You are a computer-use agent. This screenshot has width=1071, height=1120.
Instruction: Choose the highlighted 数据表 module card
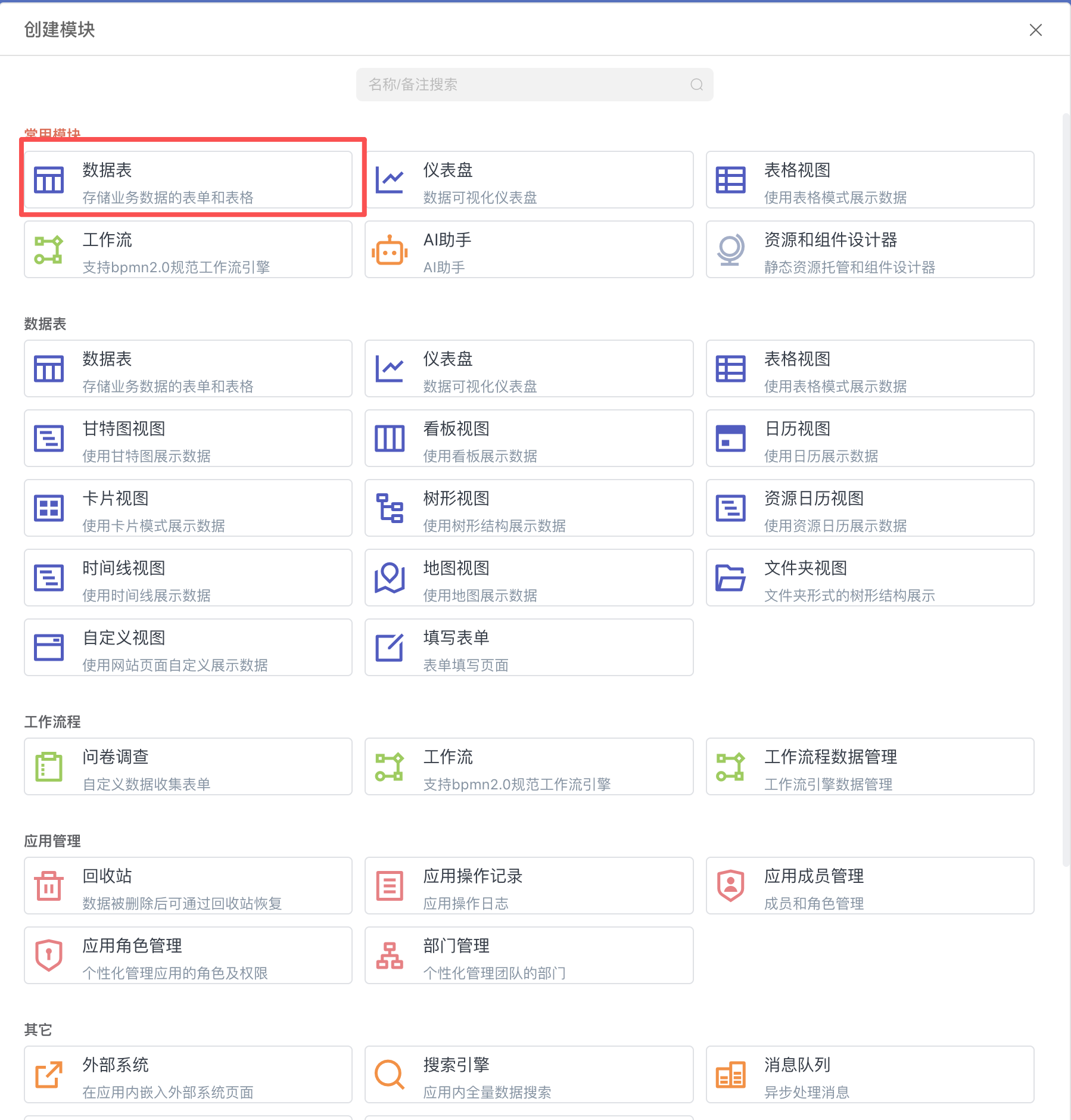188,180
